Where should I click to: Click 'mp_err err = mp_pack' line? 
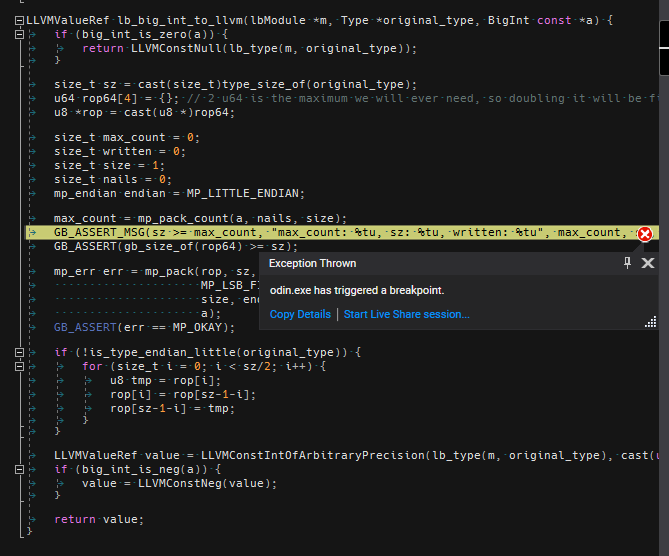(154, 271)
